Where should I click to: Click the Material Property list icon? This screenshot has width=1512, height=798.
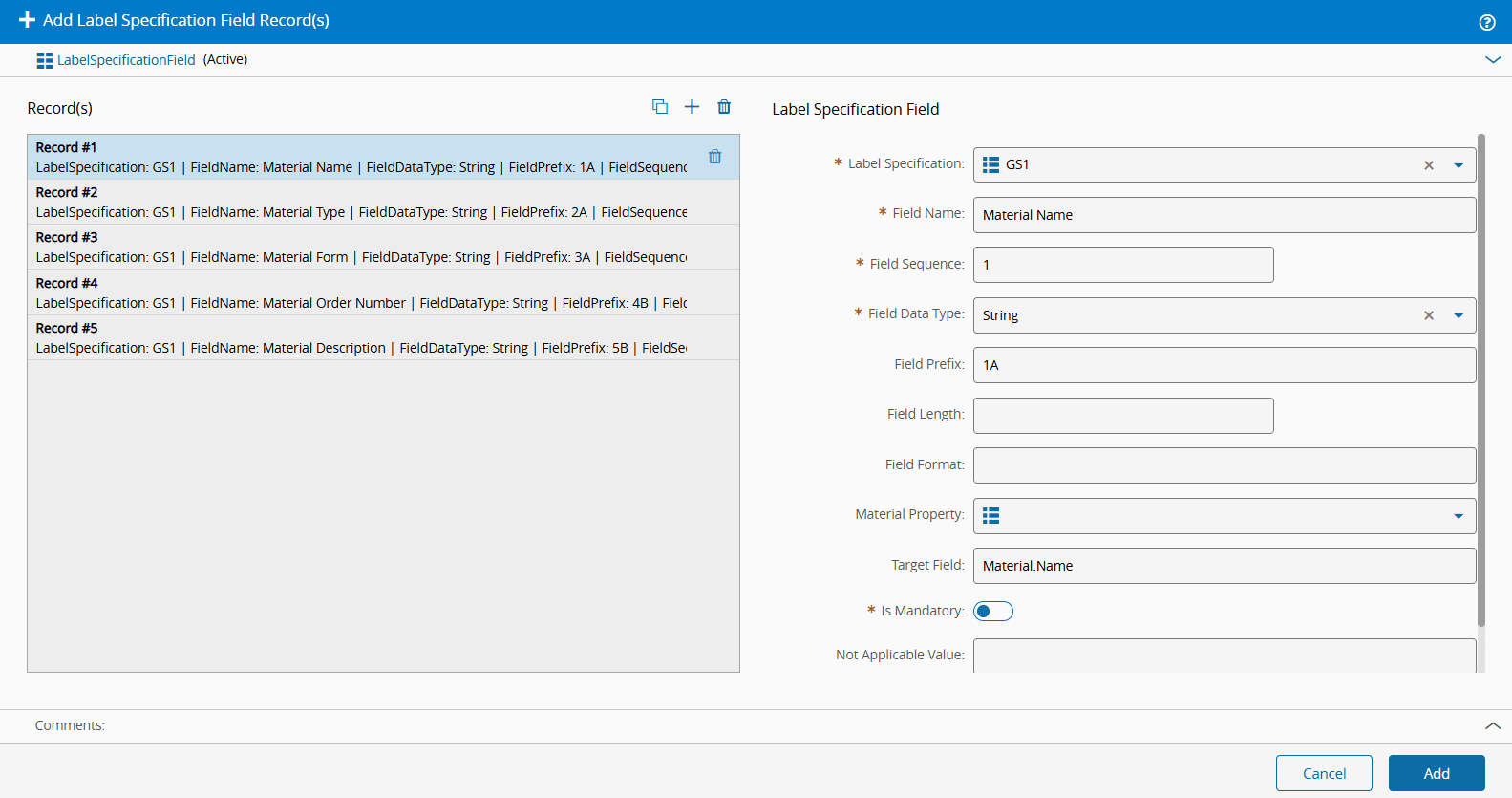pos(990,516)
